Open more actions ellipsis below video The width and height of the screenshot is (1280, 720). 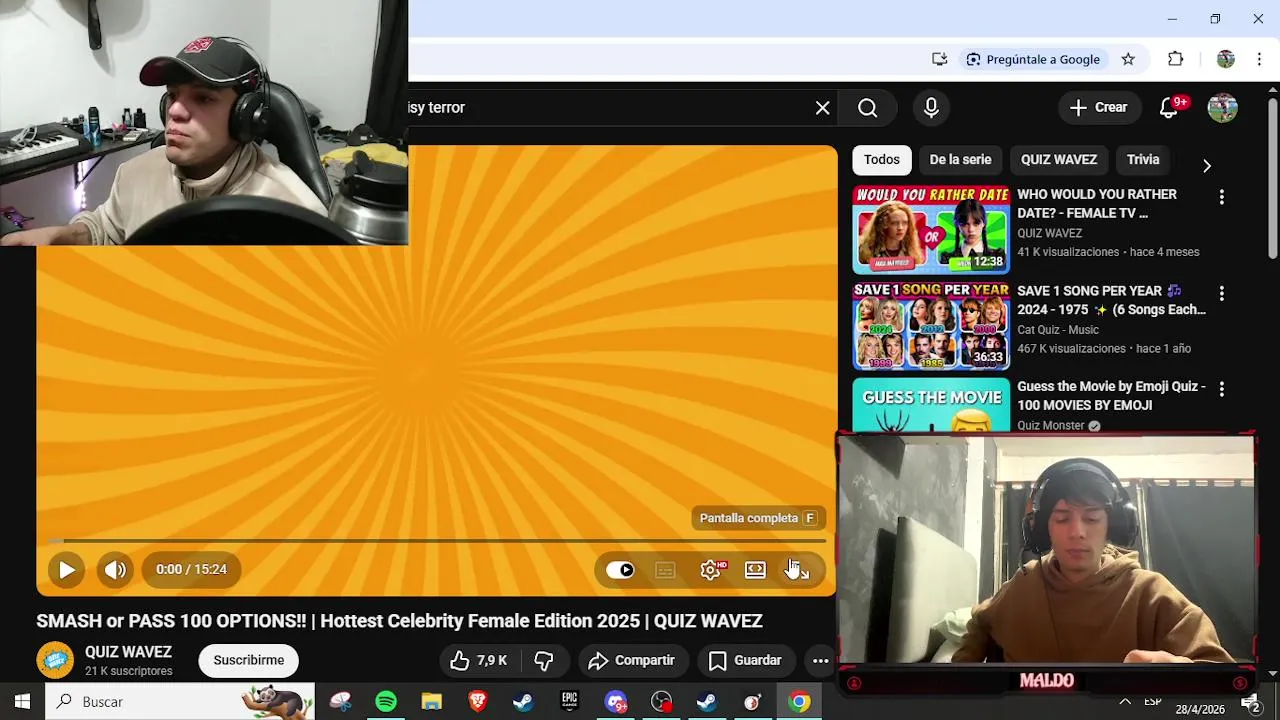[x=820, y=660]
